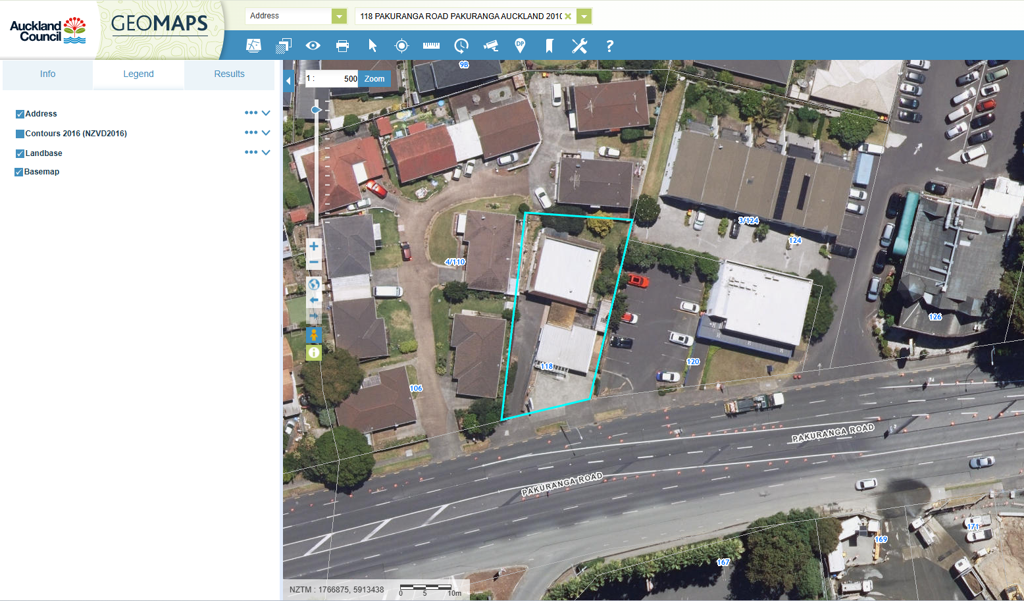Open the Address search type dropdown
Image resolution: width=1024 pixels, height=601 pixels.
tap(339, 16)
